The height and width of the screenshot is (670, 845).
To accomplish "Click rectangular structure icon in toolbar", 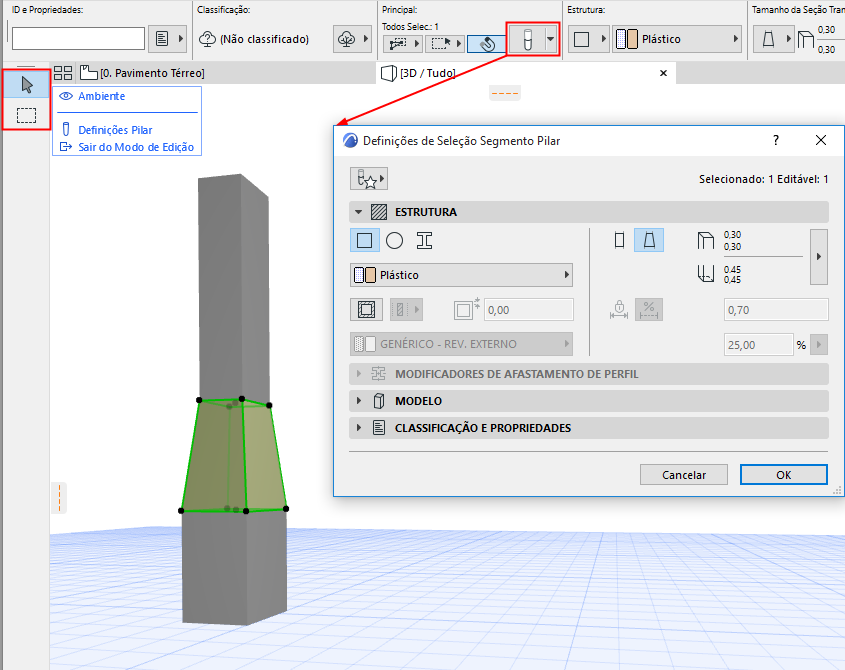I will 588,39.
